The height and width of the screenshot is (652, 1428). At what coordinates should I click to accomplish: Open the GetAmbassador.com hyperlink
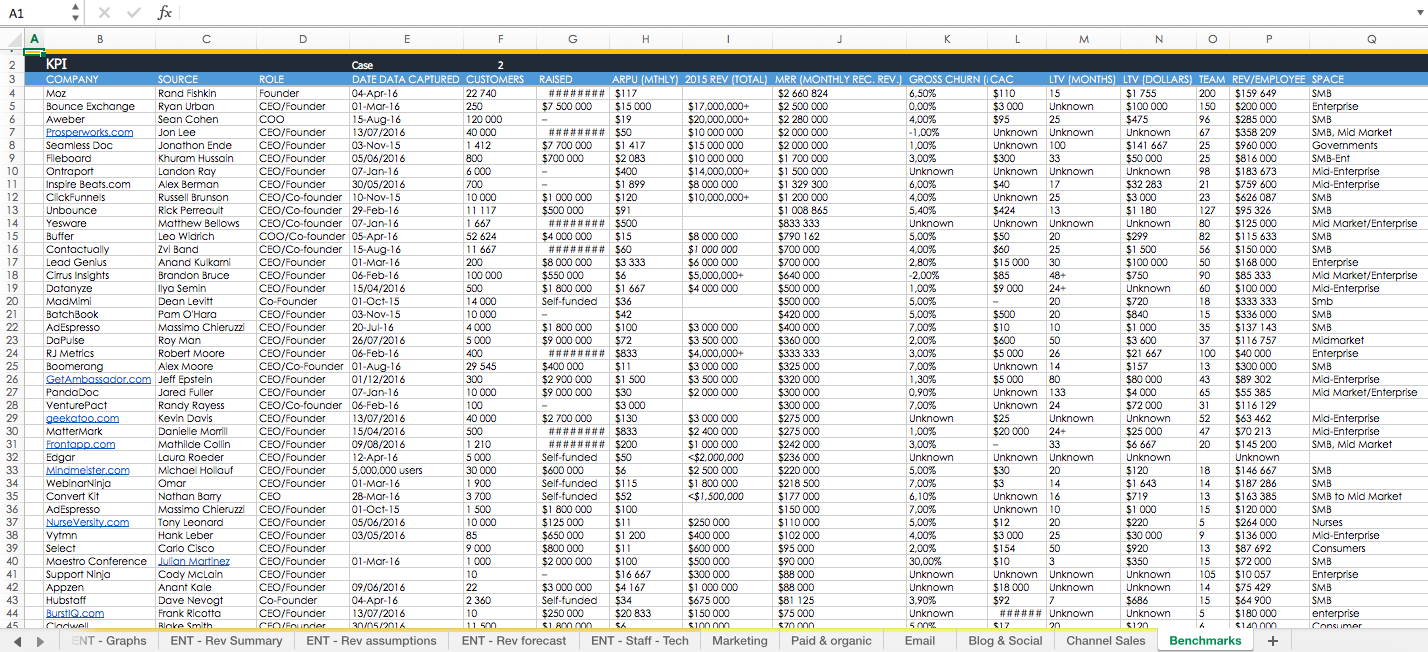click(x=98, y=379)
